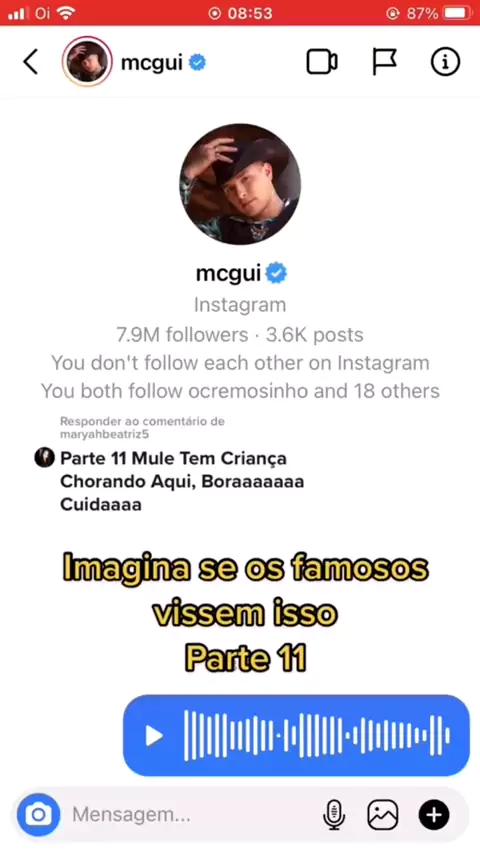Tap the microphone to record audio
The height and width of the screenshot is (852, 480).
pyautogui.click(x=334, y=815)
